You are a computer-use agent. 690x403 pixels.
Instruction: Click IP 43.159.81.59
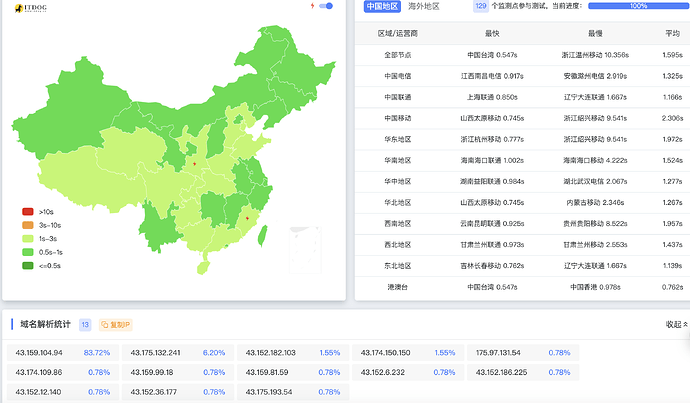[267, 372]
